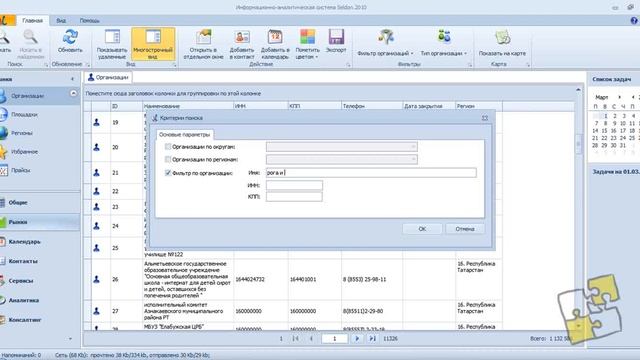Select Основные параметры dialog tab
Viewport: 640px width, 360px height.
pos(184,134)
